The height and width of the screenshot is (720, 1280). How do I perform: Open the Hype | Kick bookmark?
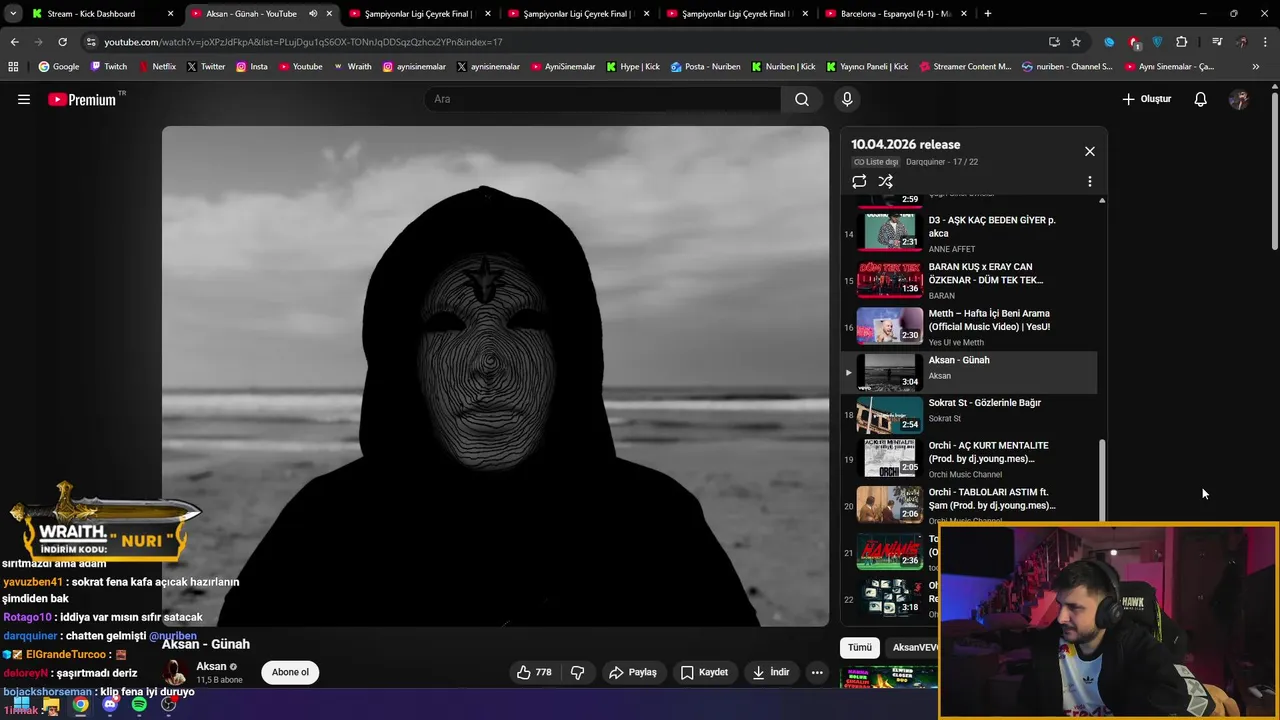(x=632, y=66)
